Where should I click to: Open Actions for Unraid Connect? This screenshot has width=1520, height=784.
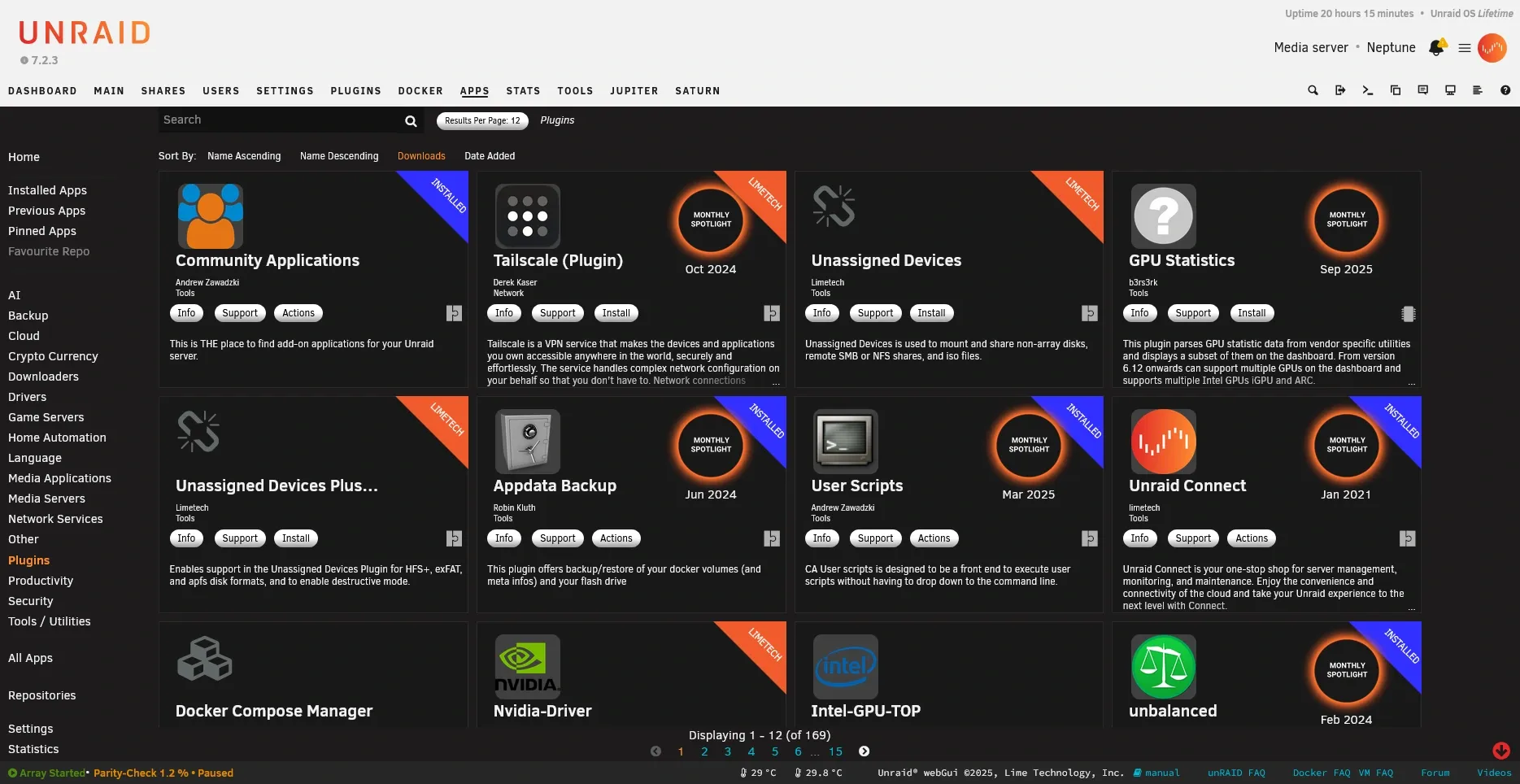(1252, 538)
